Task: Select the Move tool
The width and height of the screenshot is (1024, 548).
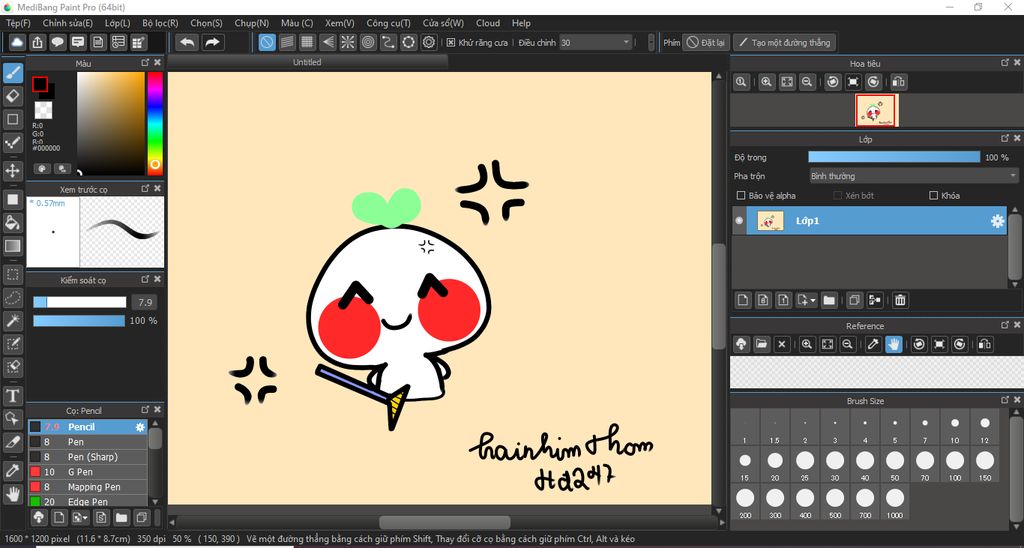Action: [13, 171]
